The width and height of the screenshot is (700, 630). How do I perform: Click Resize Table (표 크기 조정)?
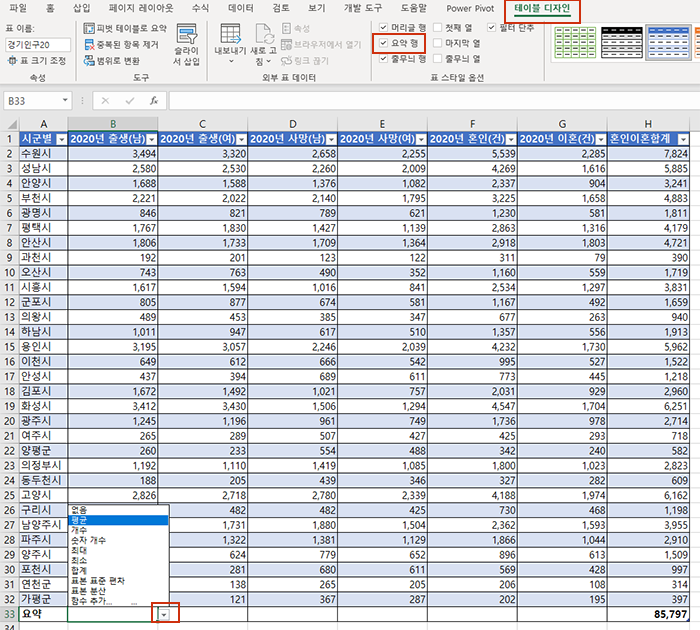[x=36, y=60]
